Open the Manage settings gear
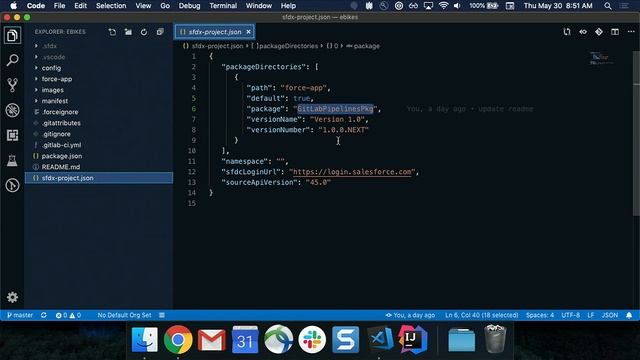The image size is (640, 360). point(12,297)
